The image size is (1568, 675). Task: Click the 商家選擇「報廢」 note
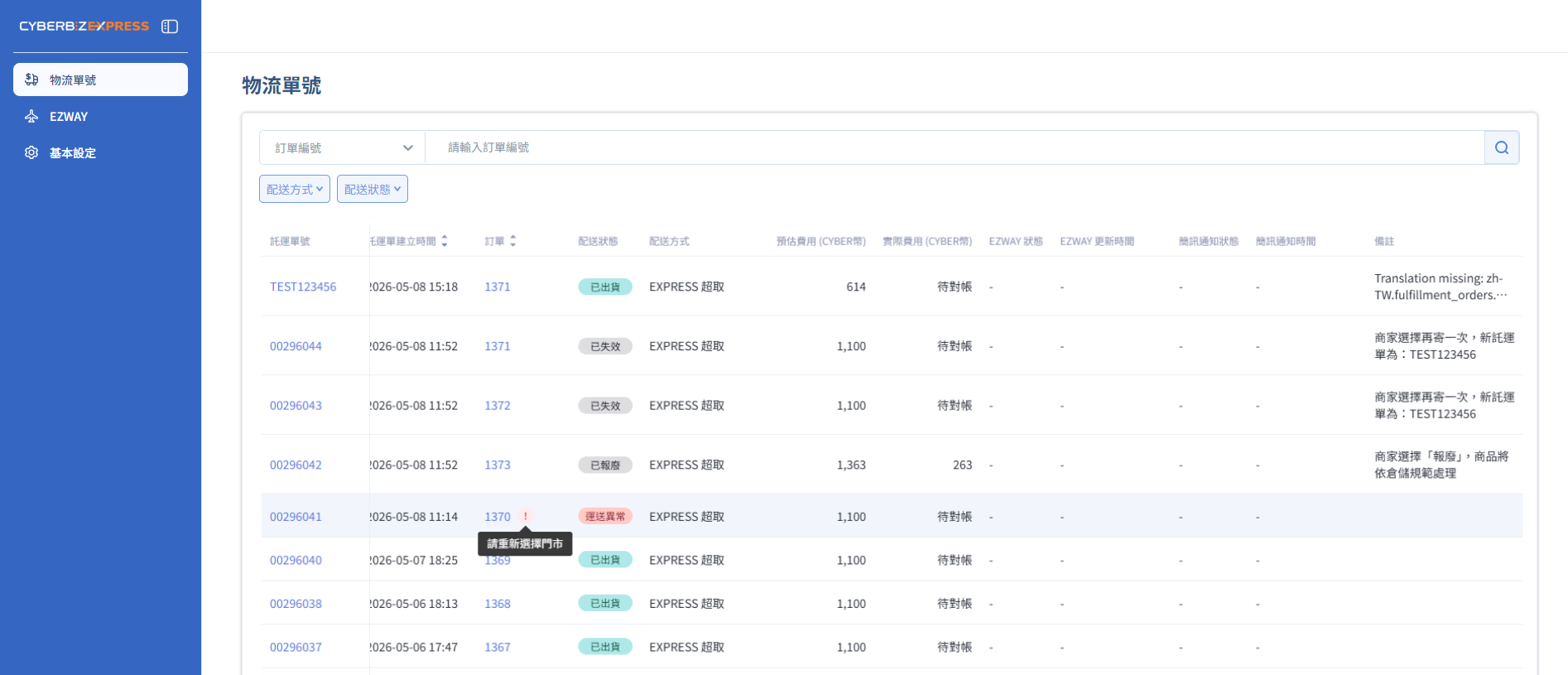tap(1441, 465)
